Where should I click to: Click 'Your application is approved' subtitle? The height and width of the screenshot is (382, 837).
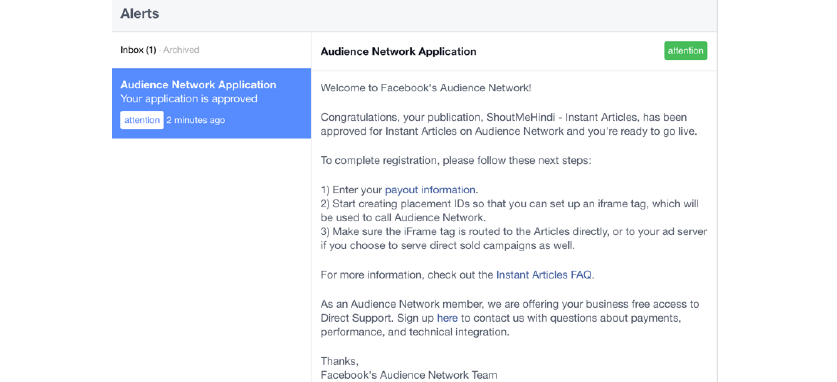click(189, 99)
